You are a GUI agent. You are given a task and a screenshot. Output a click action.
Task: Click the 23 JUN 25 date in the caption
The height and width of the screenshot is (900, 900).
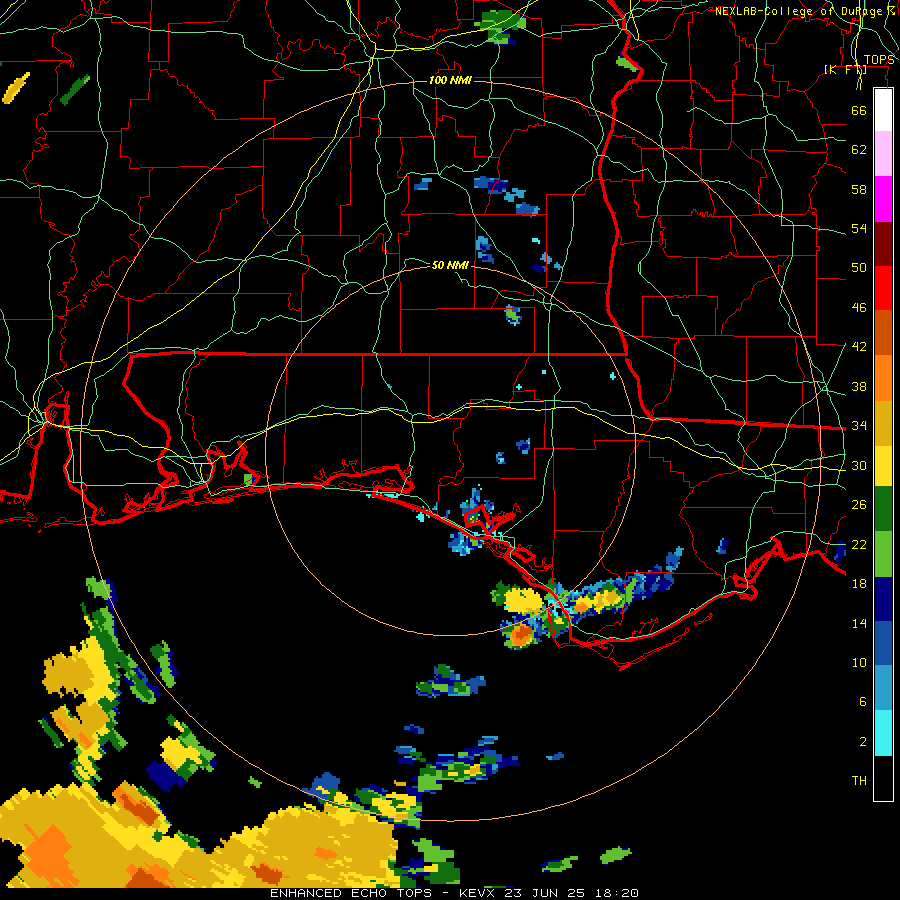[x=545, y=893]
